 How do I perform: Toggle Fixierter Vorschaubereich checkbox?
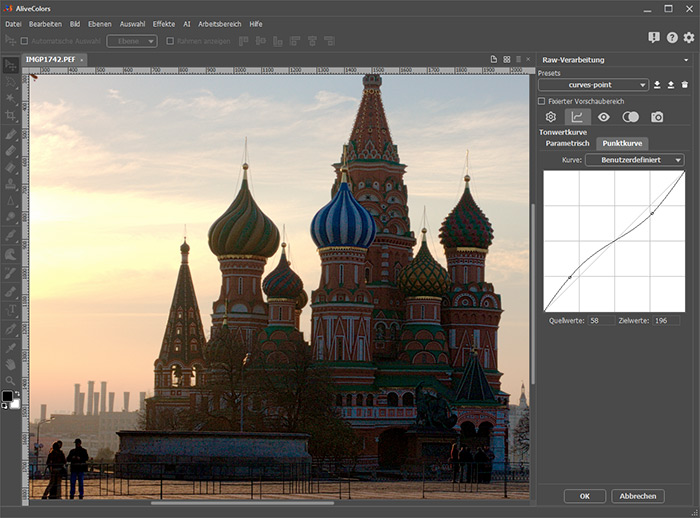(542, 101)
